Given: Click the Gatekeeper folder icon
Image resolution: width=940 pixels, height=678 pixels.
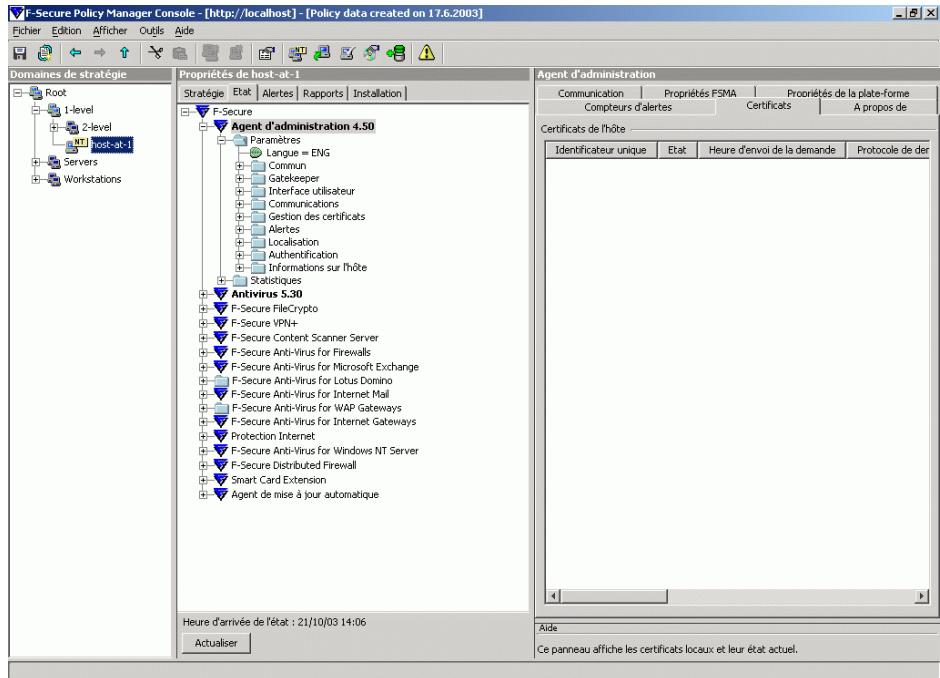Looking at the screenshot, I should coord(258,178).
